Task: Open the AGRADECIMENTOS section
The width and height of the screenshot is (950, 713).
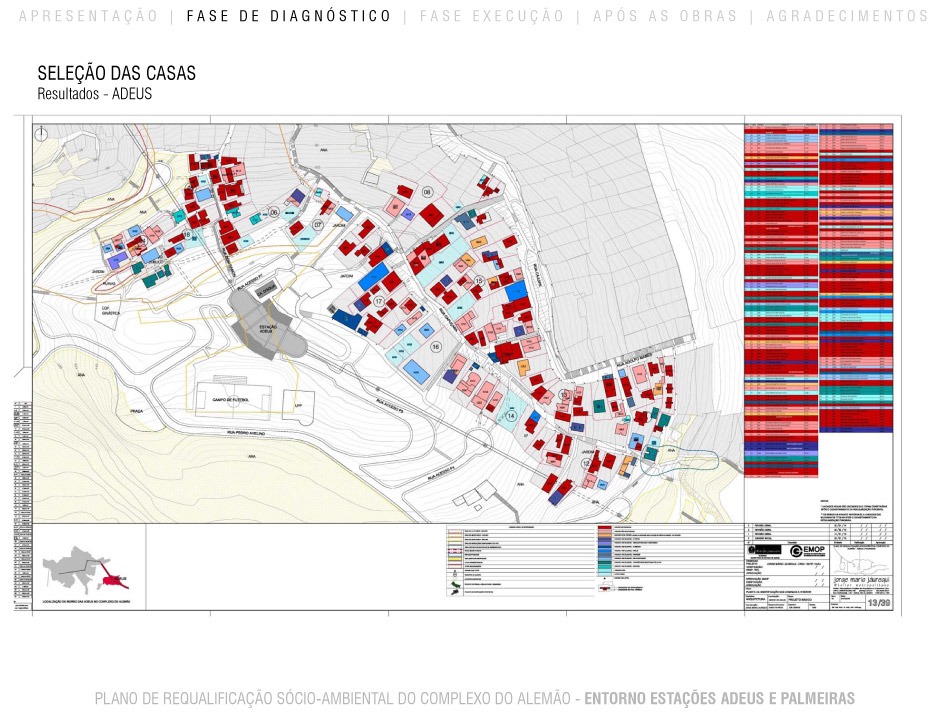Action: point(847,16)
